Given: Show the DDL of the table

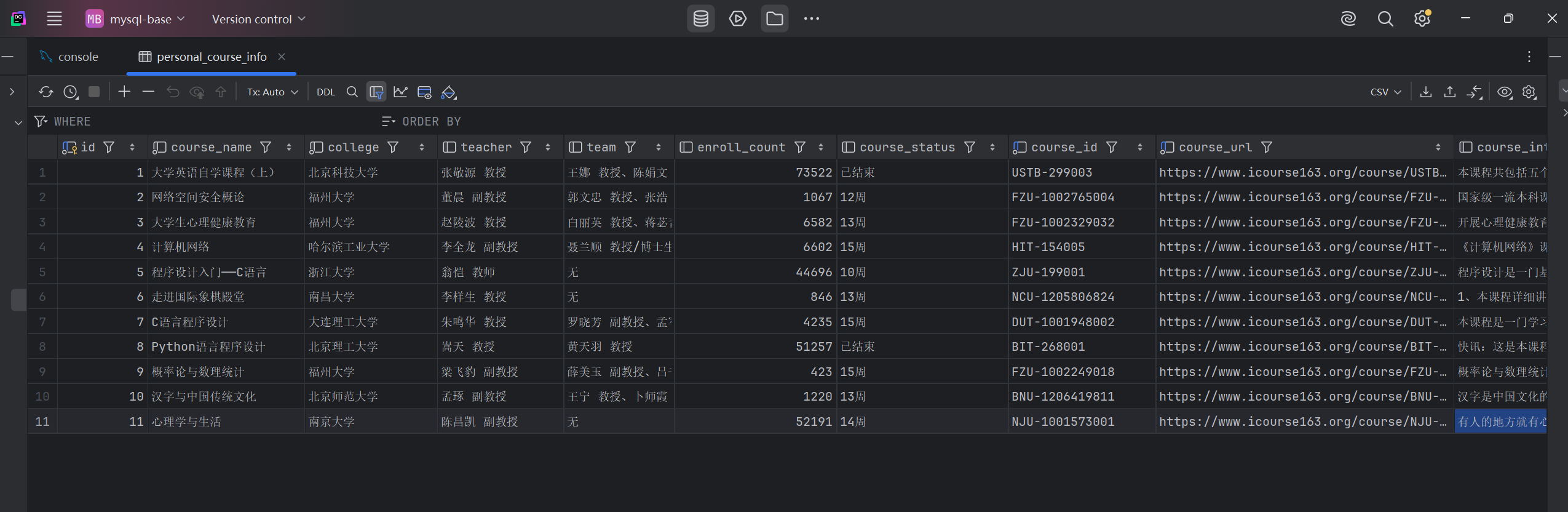Looking at the screenshot, I should [x=326, y=92].
